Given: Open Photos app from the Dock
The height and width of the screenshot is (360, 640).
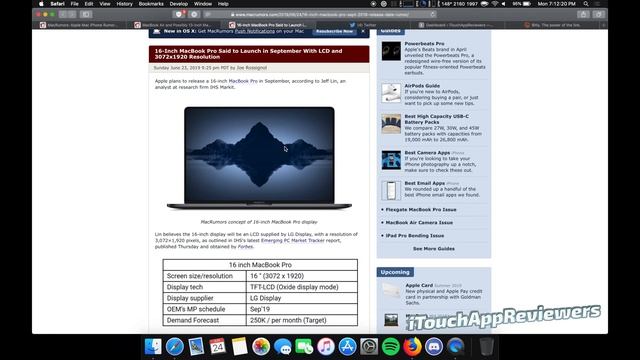Looking at the screenshot, I should tap(261, 347).
